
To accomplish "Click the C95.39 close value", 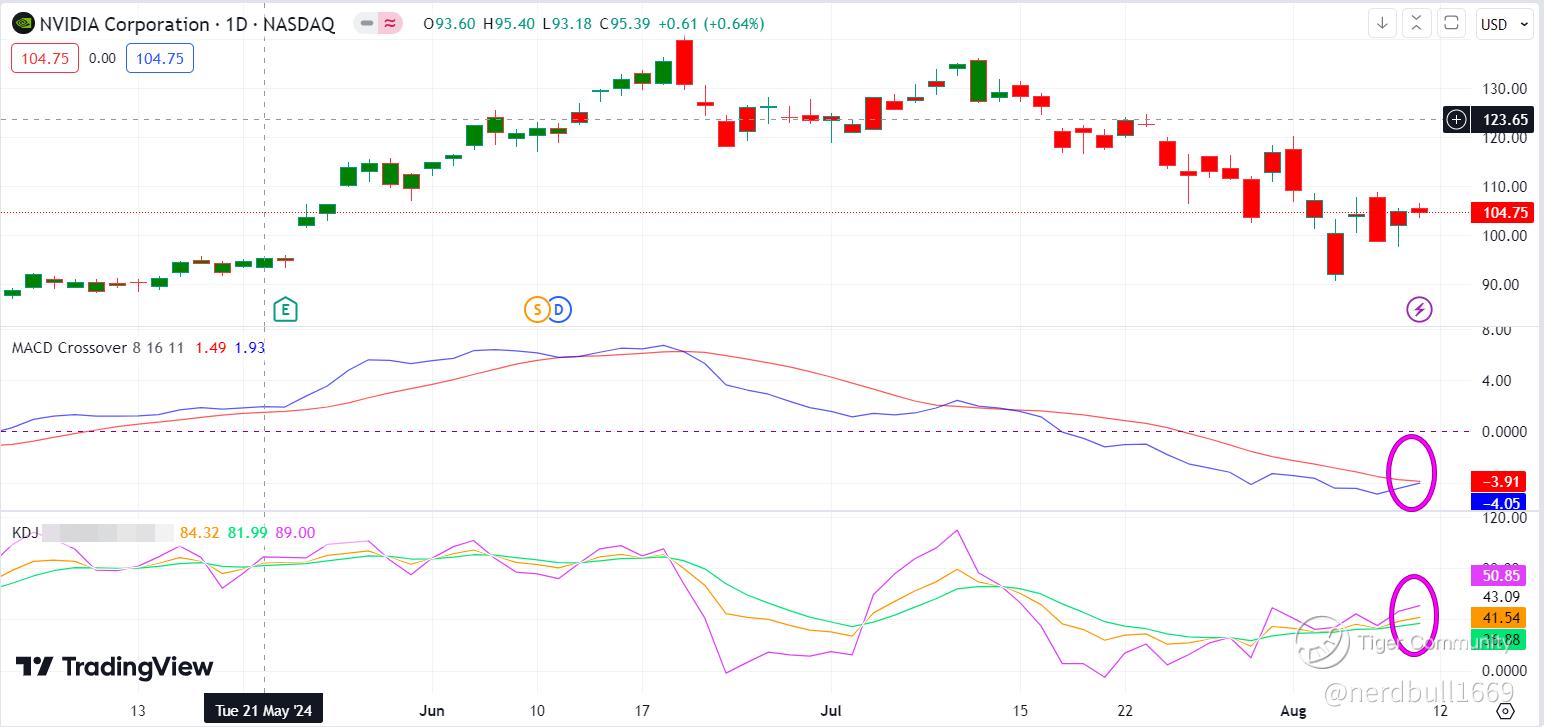I will click(x=626, y=24).
